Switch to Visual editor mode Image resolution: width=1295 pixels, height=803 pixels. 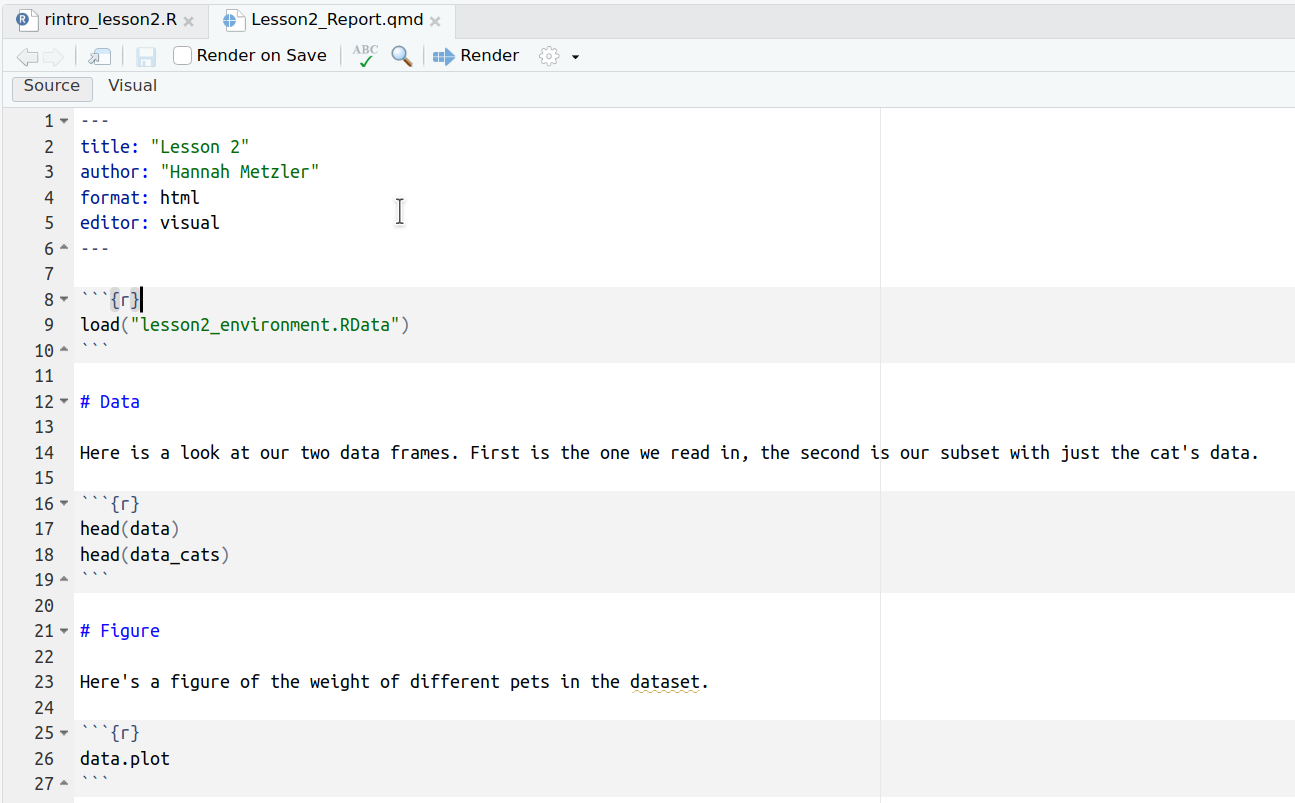132,86
